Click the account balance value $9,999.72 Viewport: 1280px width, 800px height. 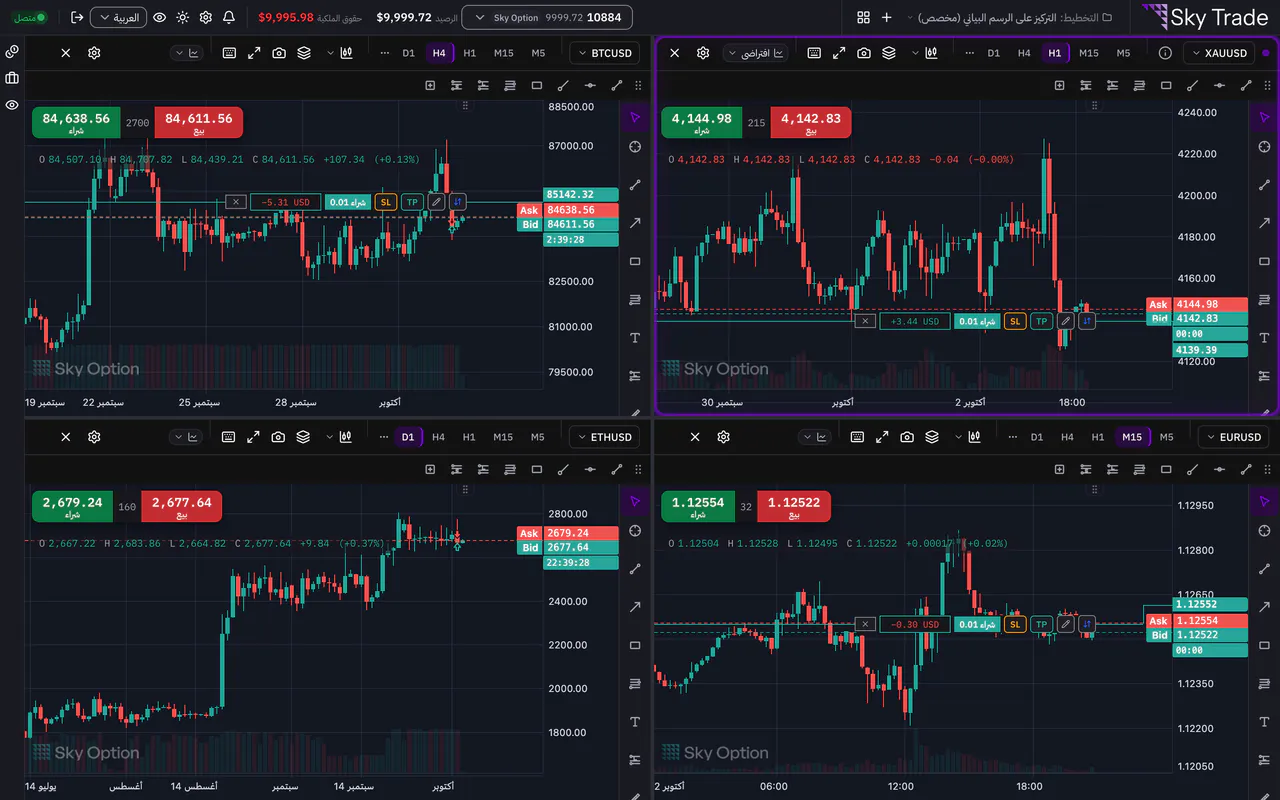click(404, 17)
